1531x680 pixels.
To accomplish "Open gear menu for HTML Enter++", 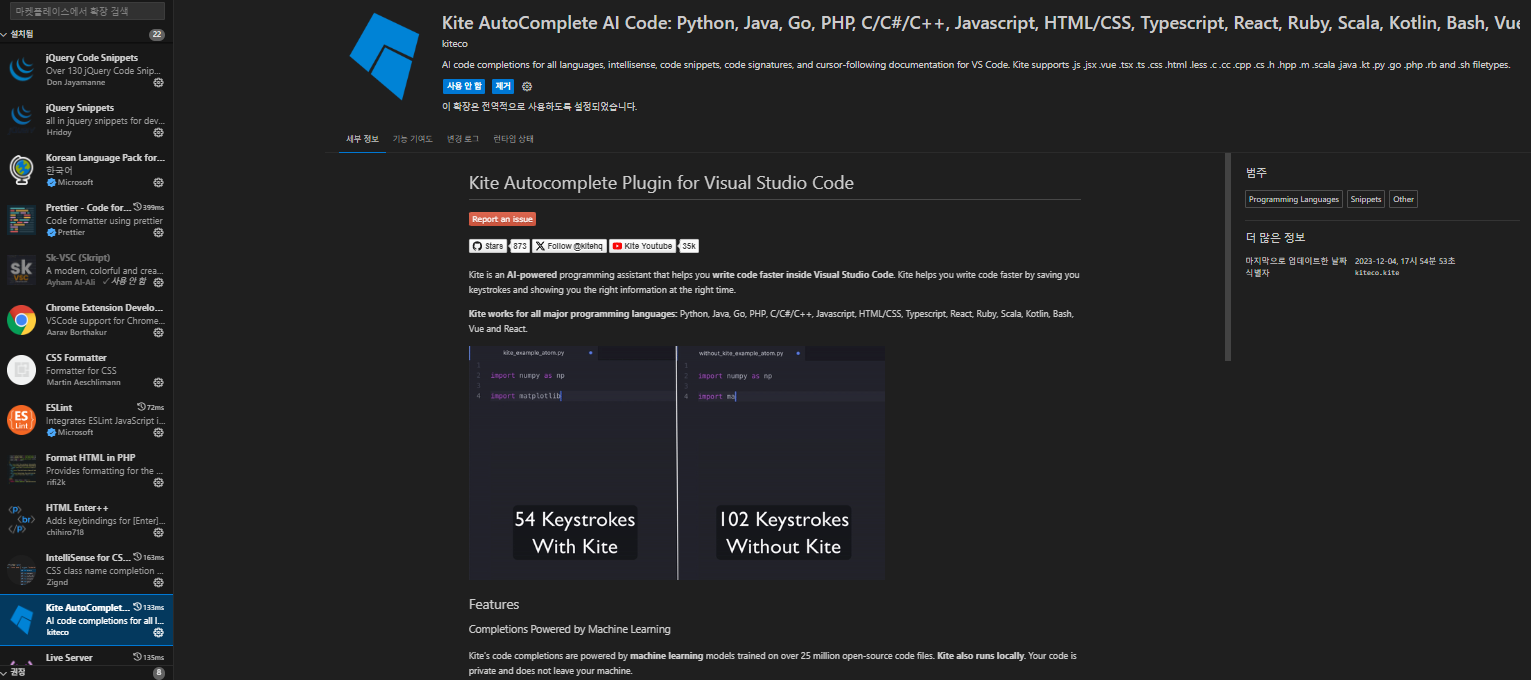I will 158,533.
